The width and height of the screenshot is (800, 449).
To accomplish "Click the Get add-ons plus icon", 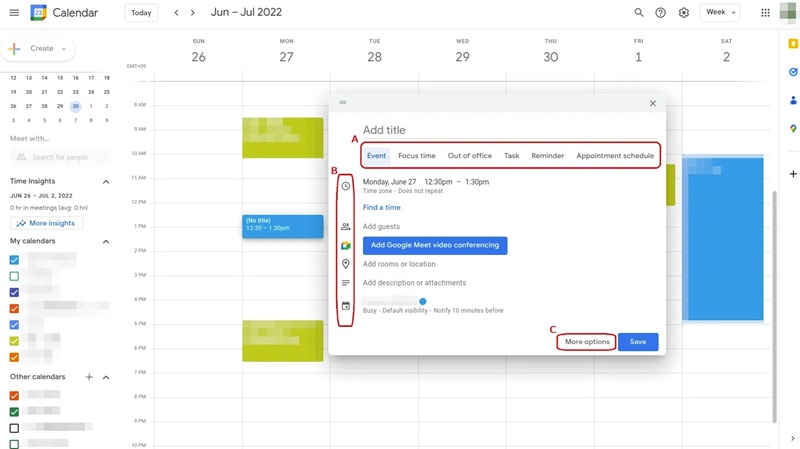I will click(793, 174).
